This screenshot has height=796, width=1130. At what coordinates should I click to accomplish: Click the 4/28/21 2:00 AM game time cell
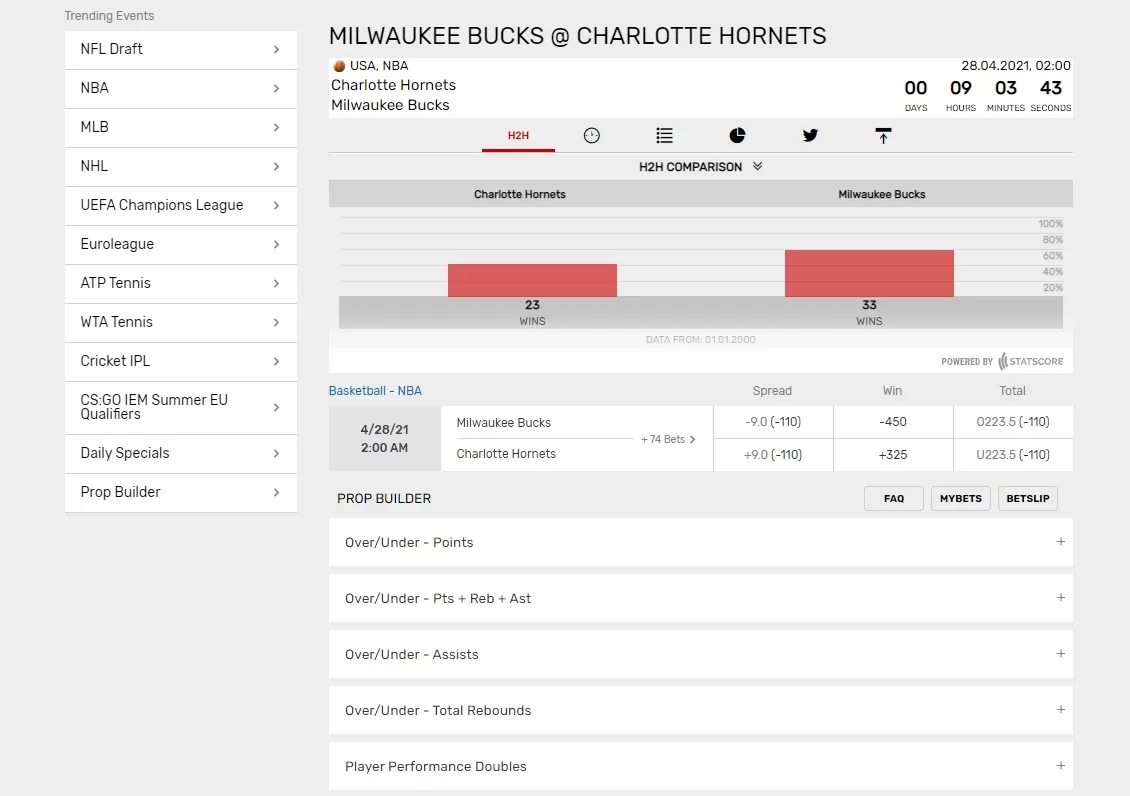click(x=385, y=438)
